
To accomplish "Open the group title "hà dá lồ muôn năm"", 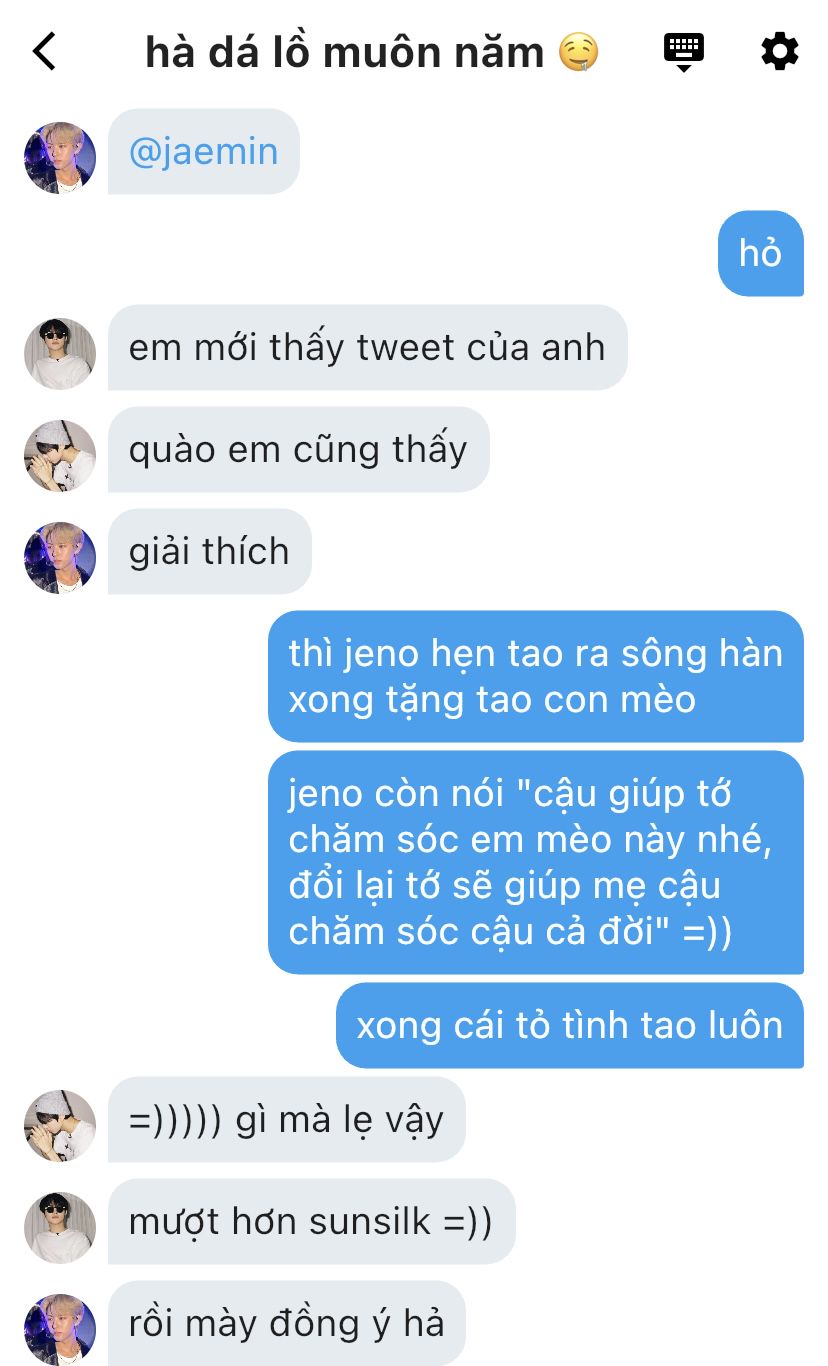I will tap(345, 52).
